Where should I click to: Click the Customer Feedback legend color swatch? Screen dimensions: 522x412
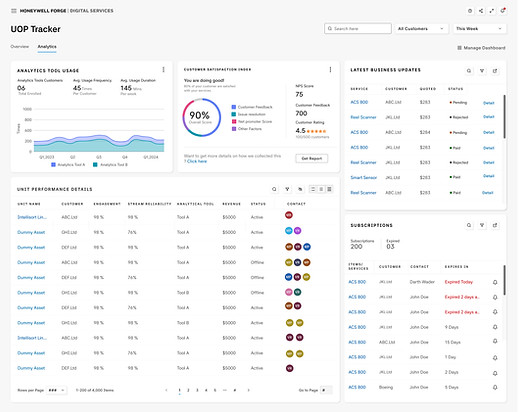pos(234,107)
